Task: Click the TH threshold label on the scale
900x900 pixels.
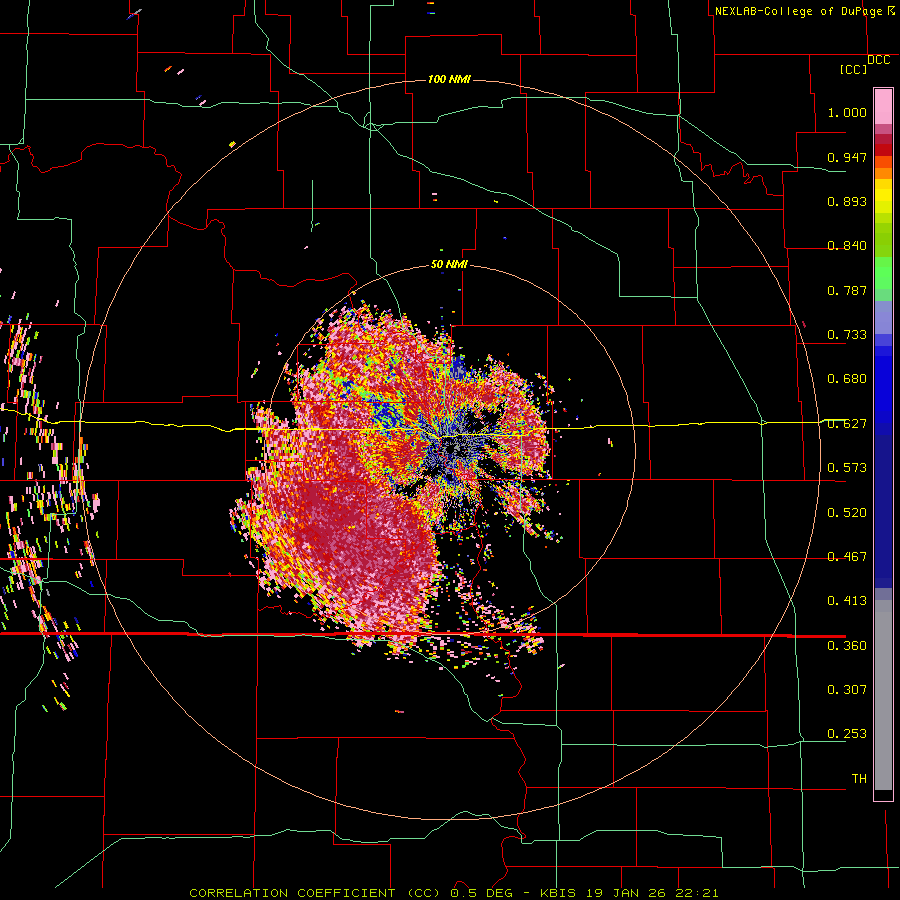Action: coord(859,779)
